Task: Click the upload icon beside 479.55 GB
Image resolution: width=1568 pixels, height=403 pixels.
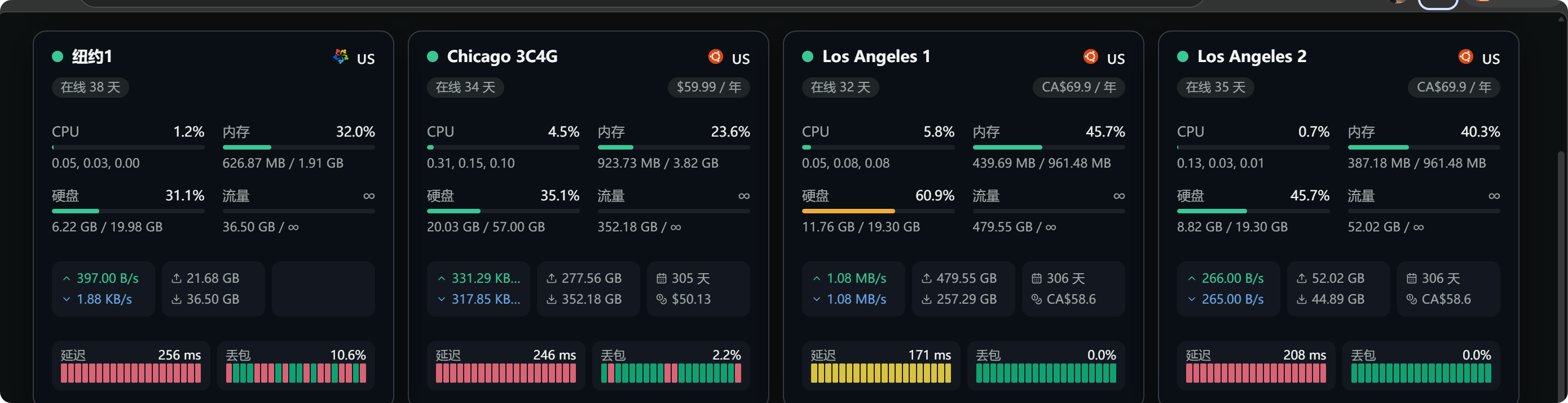Action: 927,278
